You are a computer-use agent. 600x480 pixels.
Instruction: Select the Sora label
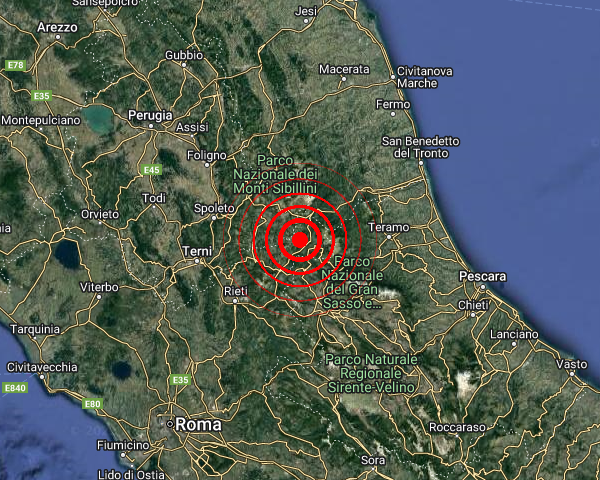click(373, 460)
